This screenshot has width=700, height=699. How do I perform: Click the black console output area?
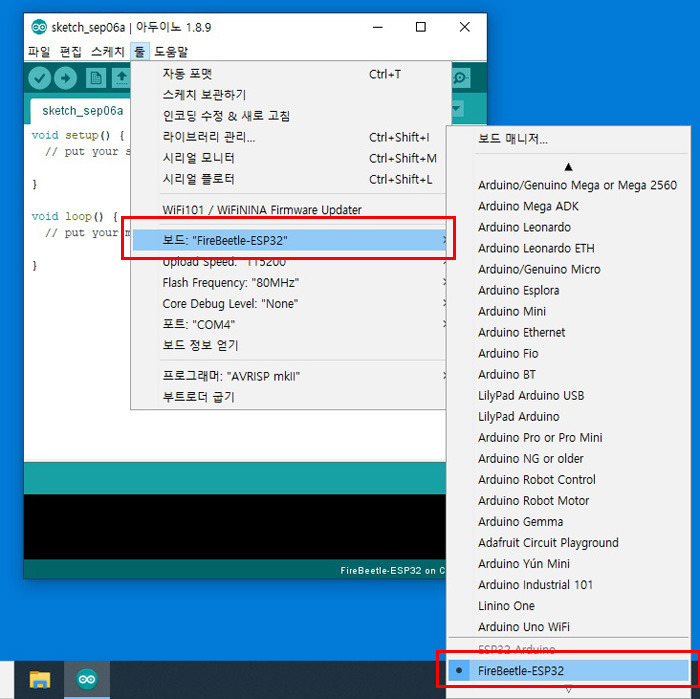[x=234, y=526]
